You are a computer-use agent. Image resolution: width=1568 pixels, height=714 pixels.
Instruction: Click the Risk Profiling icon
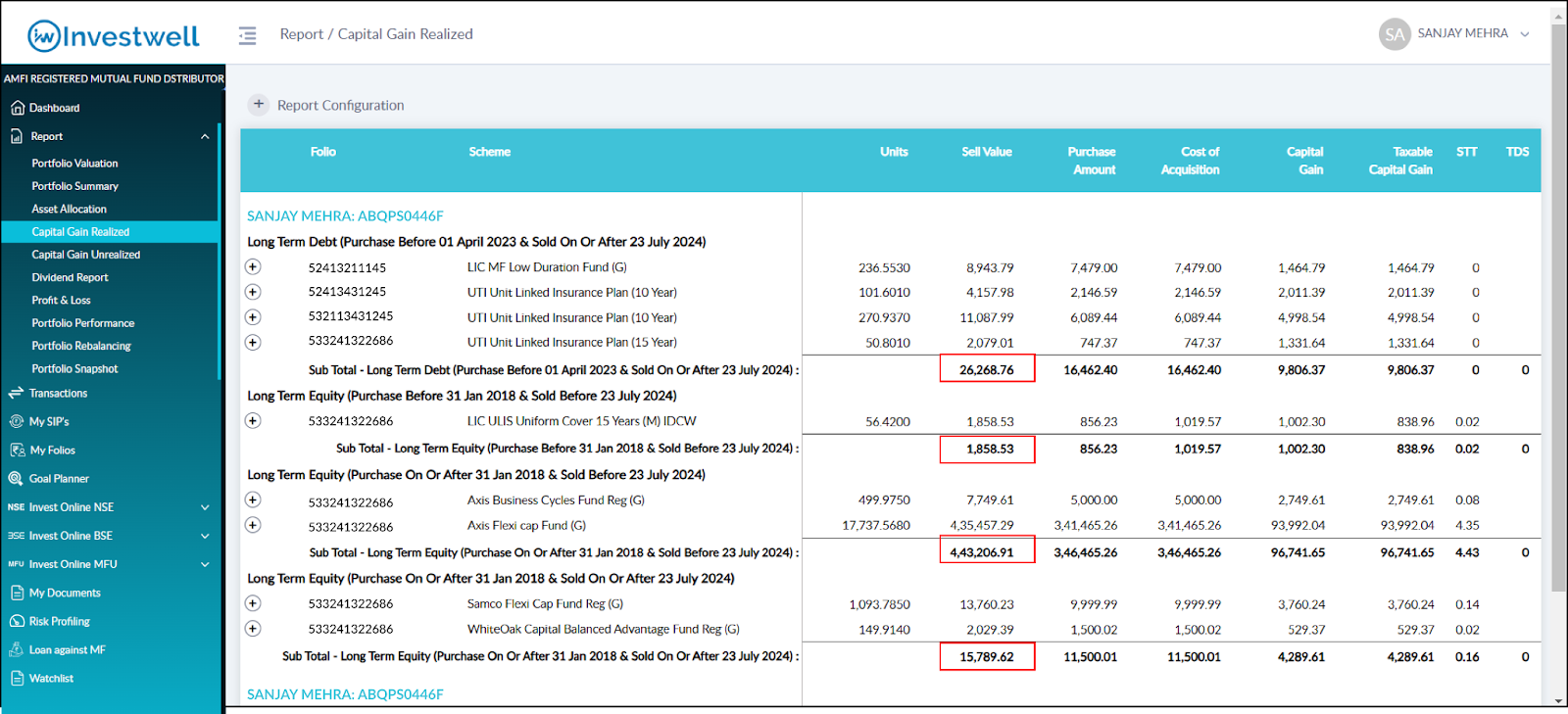tap(17, 621)
